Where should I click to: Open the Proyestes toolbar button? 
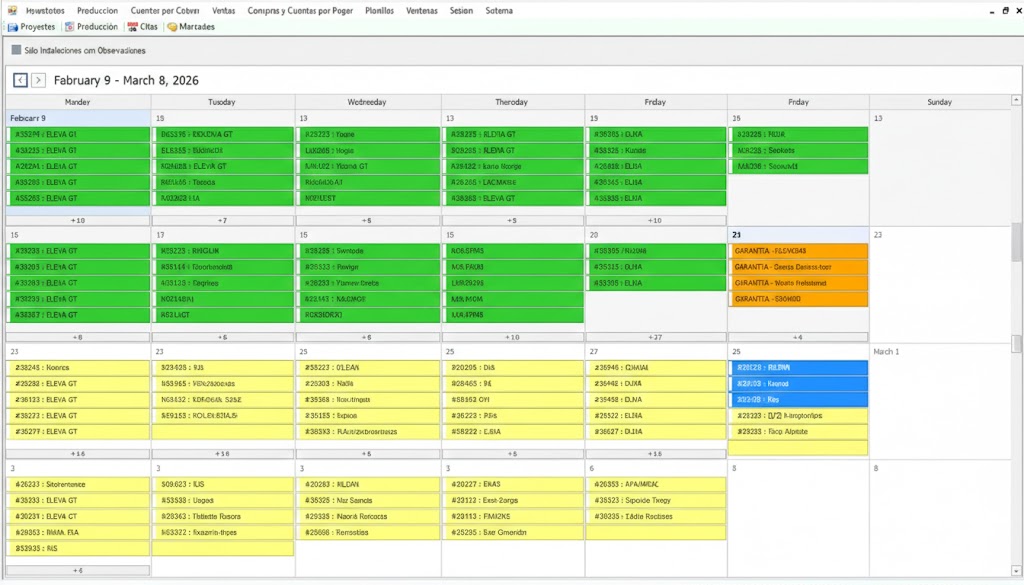point(31,27)
